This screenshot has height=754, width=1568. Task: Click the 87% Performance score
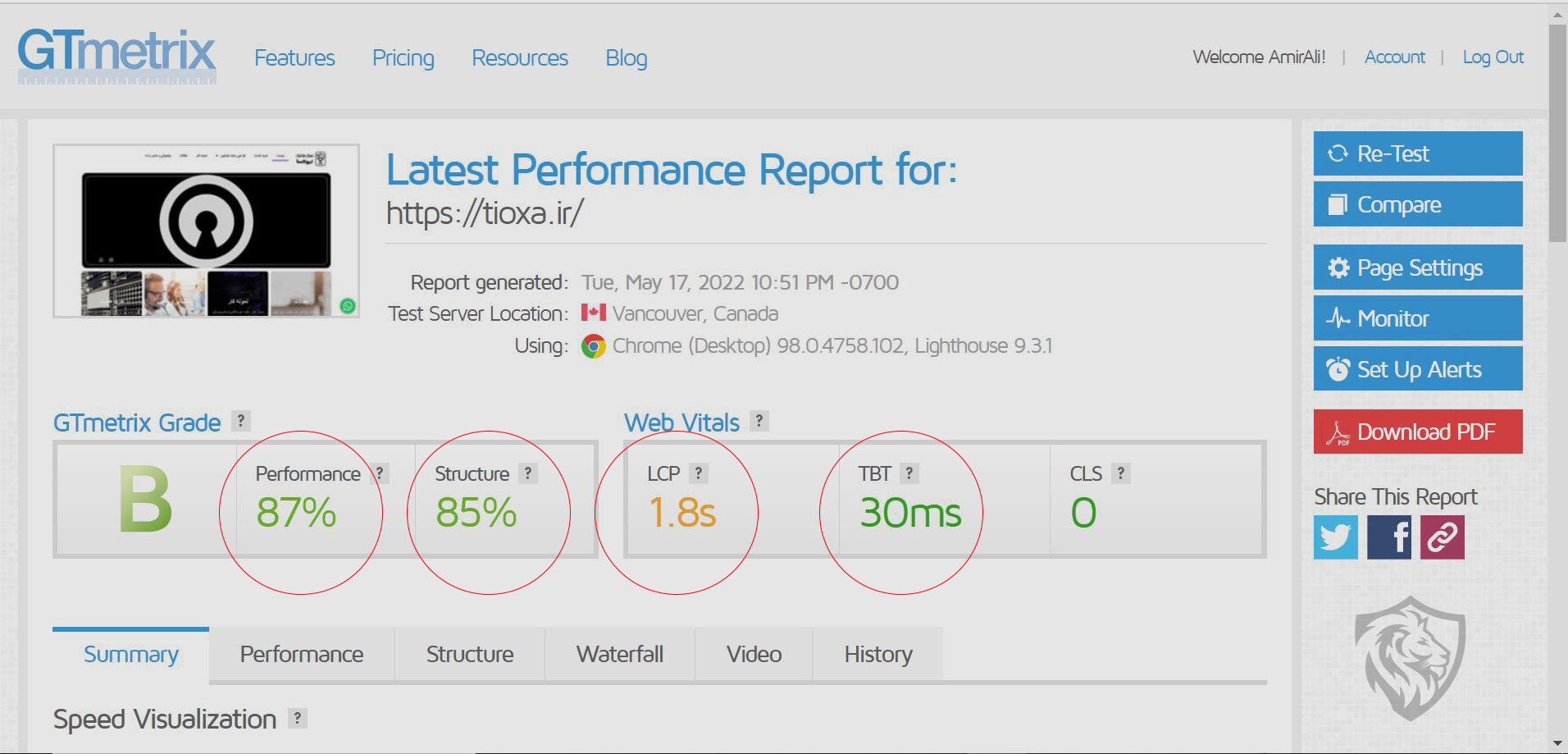[296, 514]
